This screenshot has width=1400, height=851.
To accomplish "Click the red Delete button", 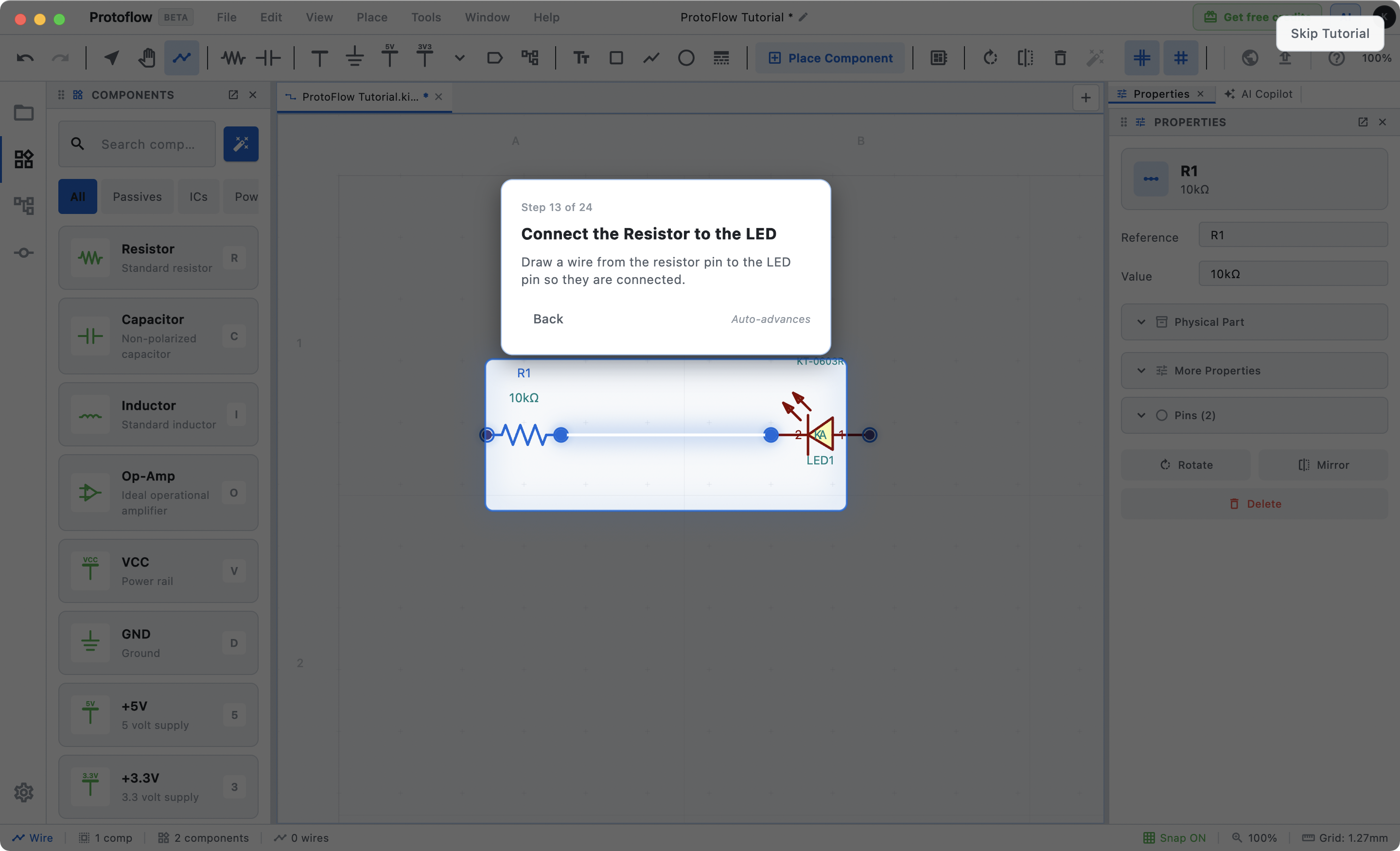I will (x=1255, y=504).
